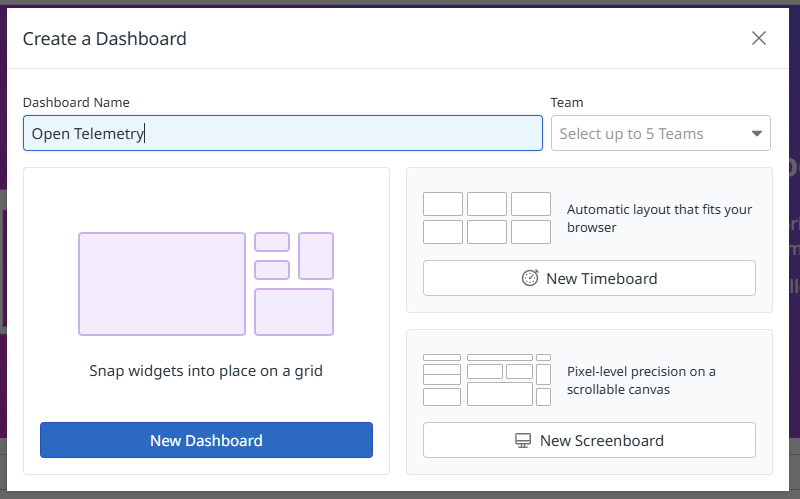Screen dimensions: 800x499
Task: Click the Dashboard Name field label
Action: [x=76, y=103]
